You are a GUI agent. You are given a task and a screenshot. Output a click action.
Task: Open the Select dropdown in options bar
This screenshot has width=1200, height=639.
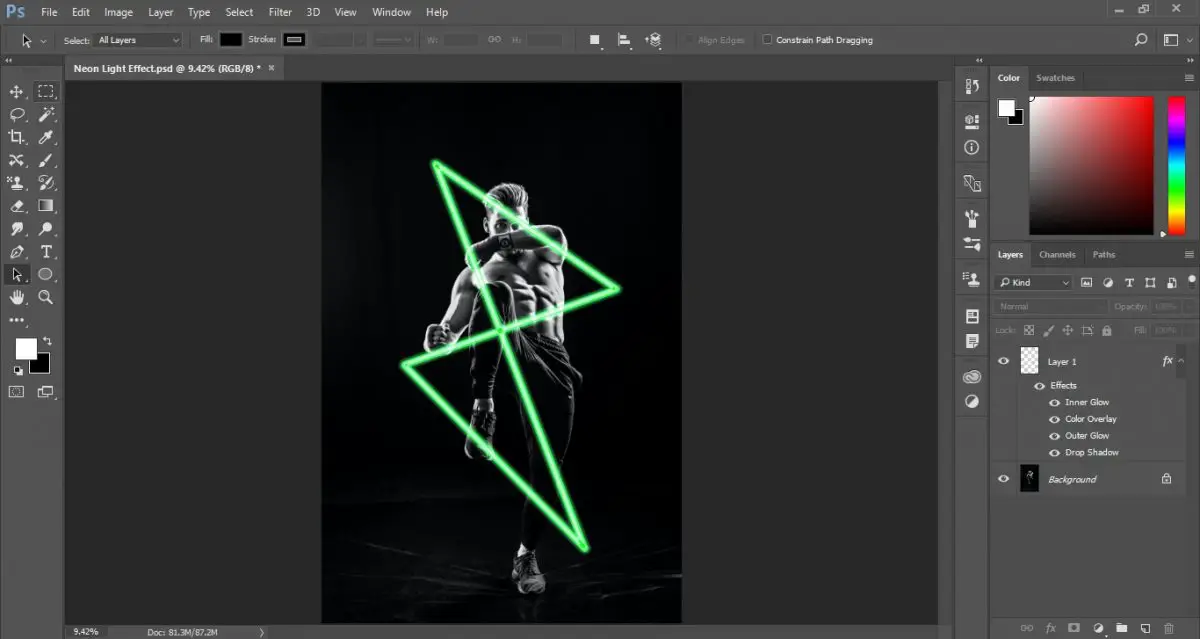(x=136, y=39)
